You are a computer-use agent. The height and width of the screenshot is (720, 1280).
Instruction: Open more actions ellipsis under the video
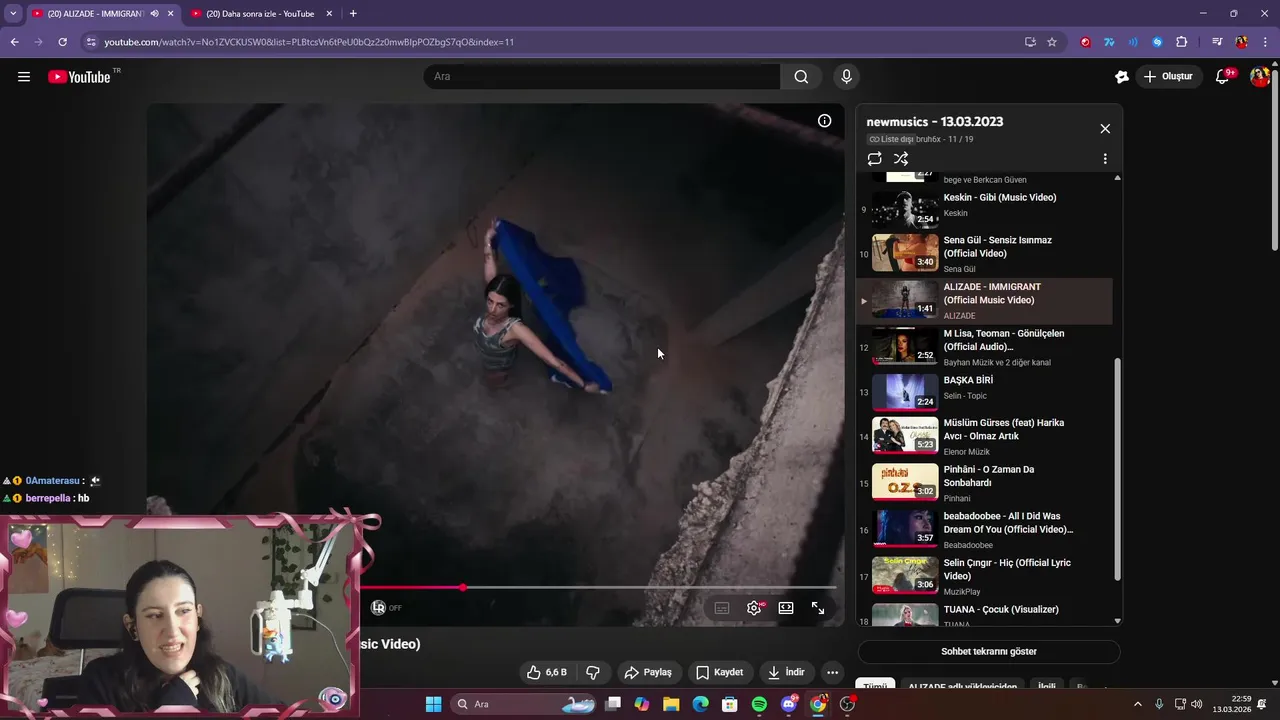[x=832, y=672]
